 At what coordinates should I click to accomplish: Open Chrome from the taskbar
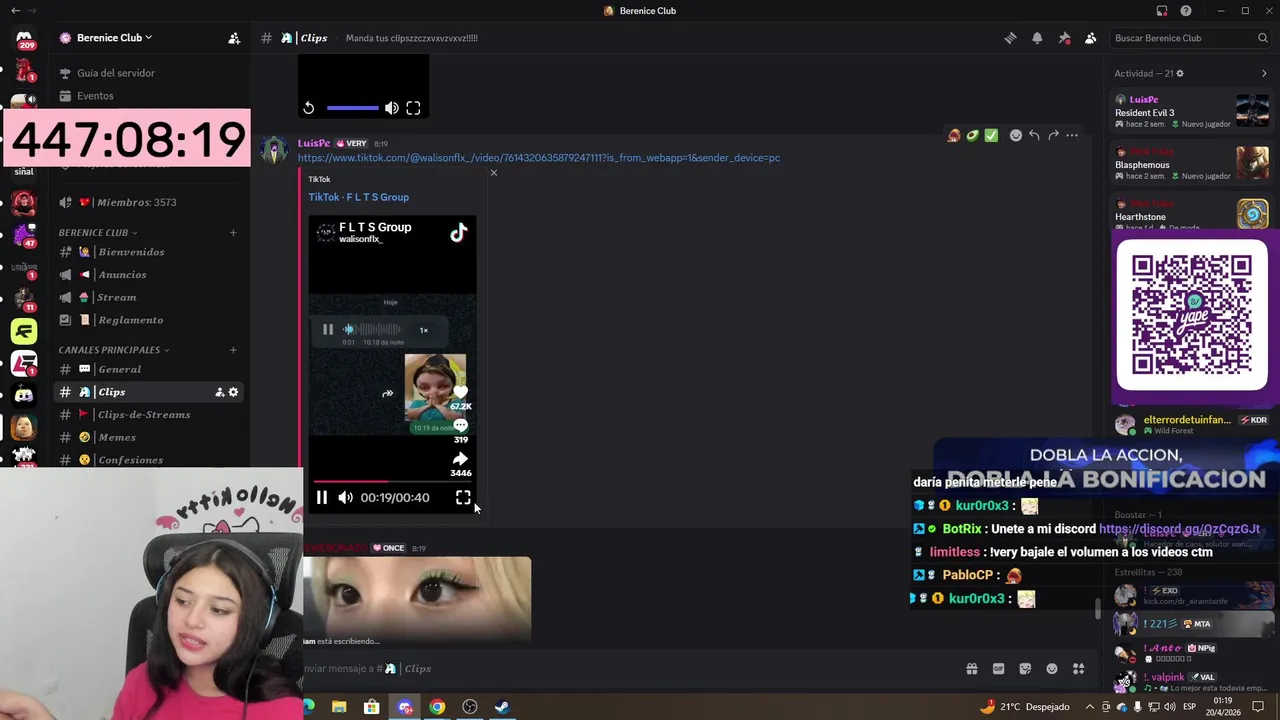coord(437,707)
